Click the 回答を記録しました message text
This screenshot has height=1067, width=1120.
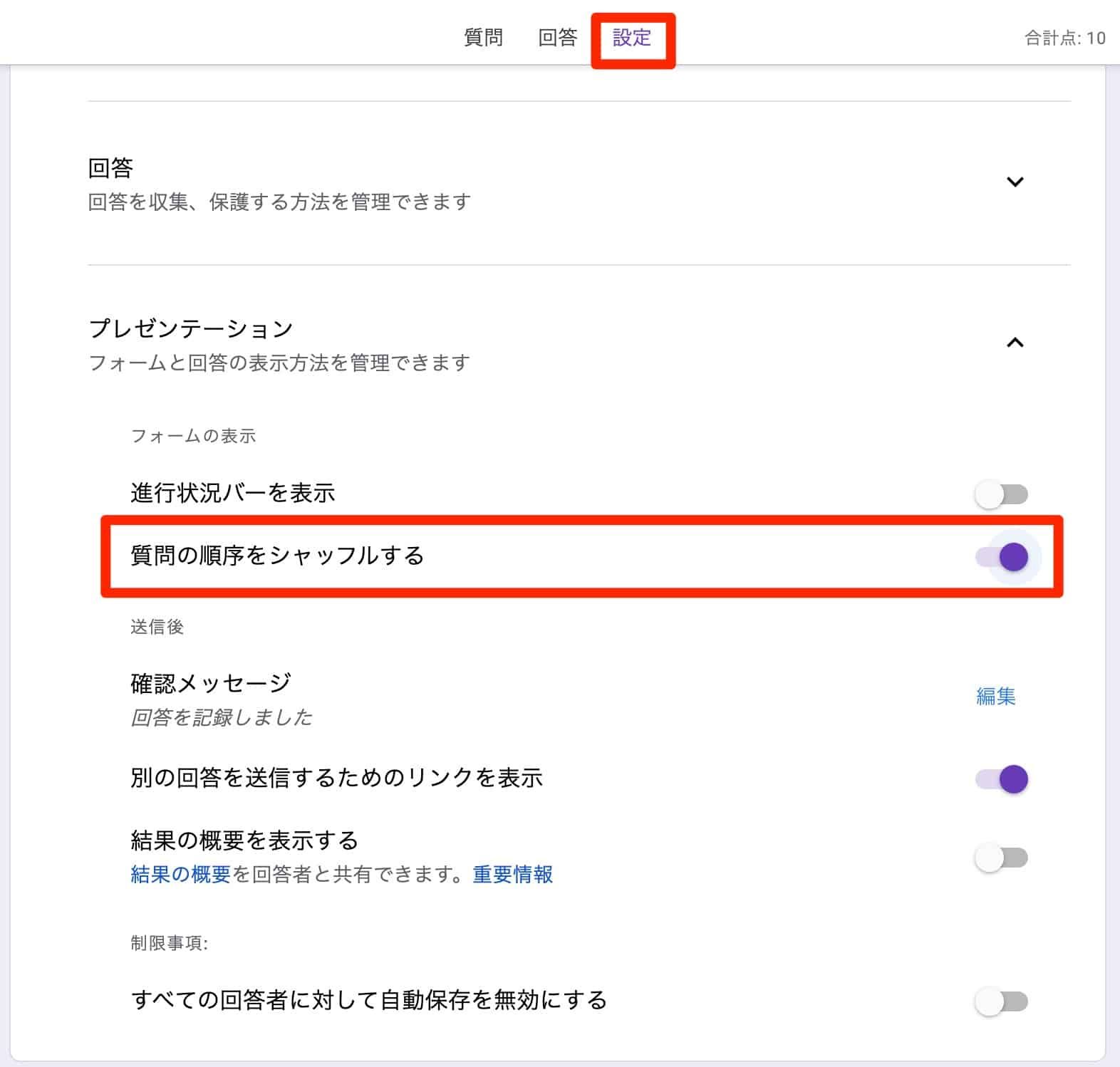(x=222, y=717)
